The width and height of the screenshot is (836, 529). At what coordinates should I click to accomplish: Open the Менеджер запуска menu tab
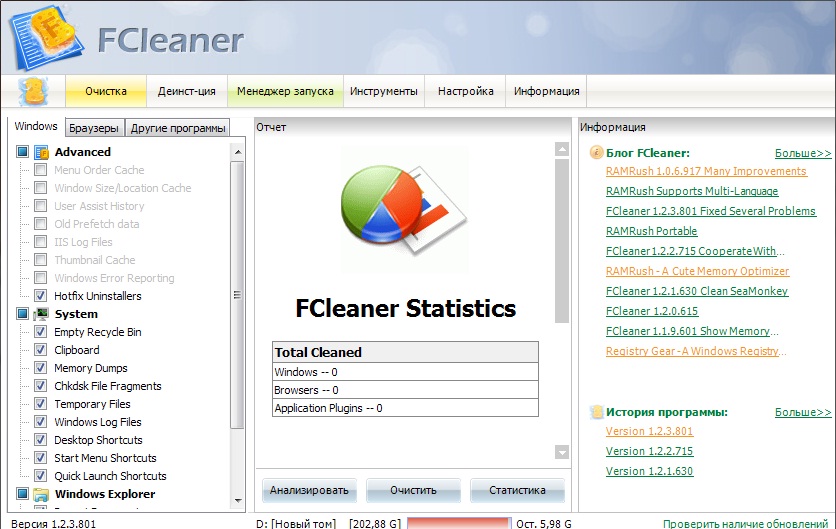[285, 91]
